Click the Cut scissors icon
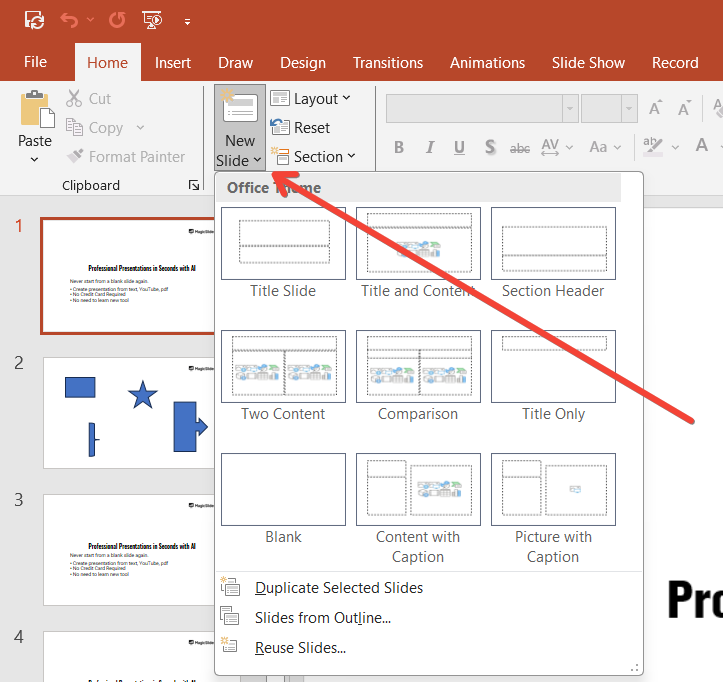This screenshot has height=682, width=723. [75, 98]
